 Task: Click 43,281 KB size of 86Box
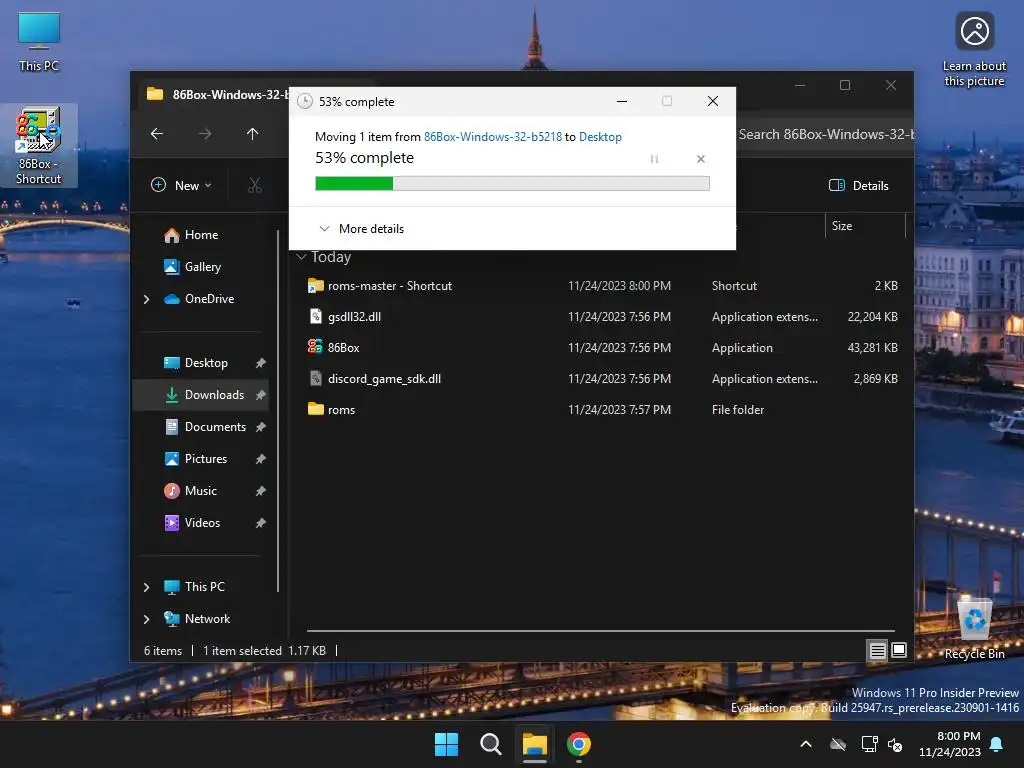pos(872,348)
